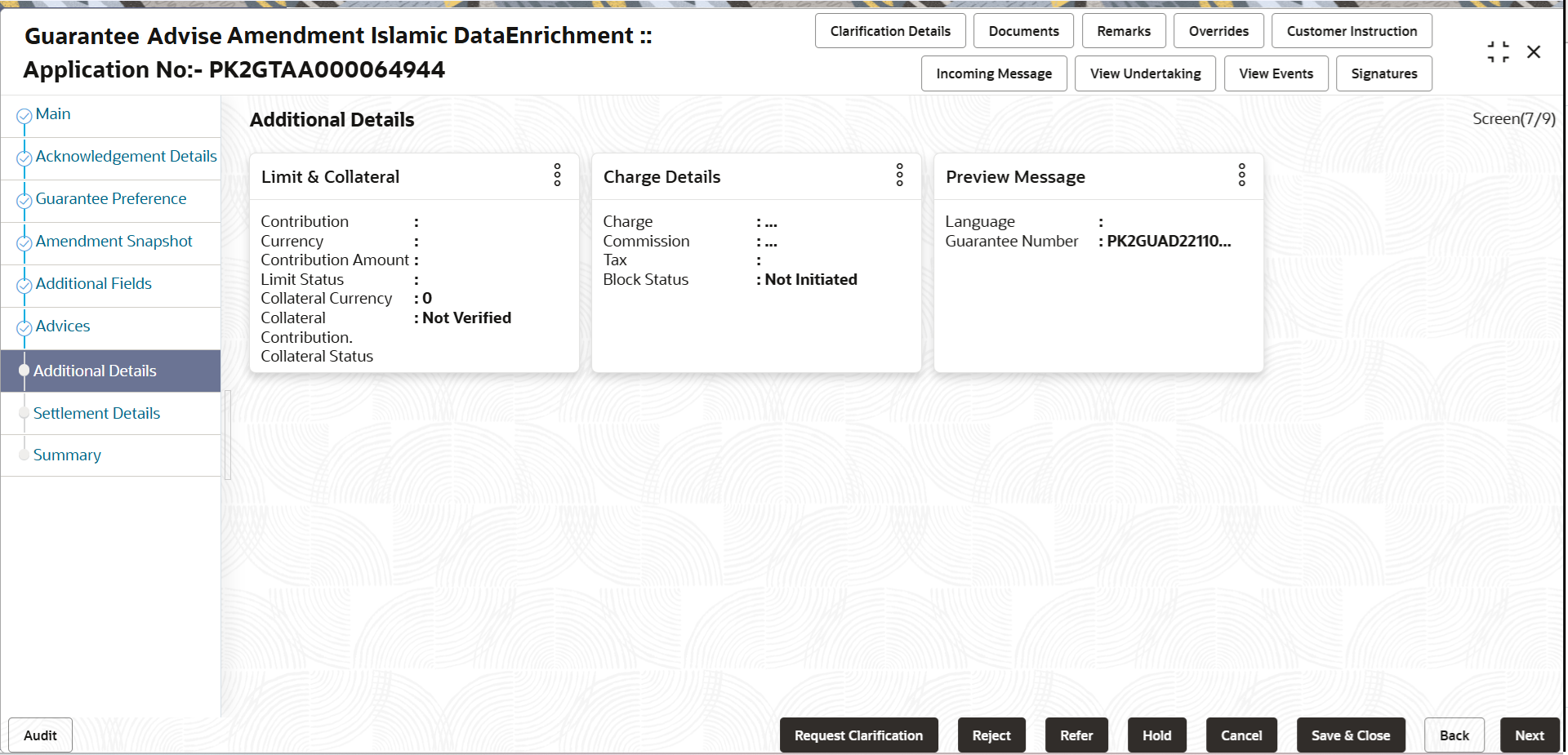Open Charge Details three-dot menu
This screenshot has width=1568, height=755.
pyautogui.click(x=899, y=175)
